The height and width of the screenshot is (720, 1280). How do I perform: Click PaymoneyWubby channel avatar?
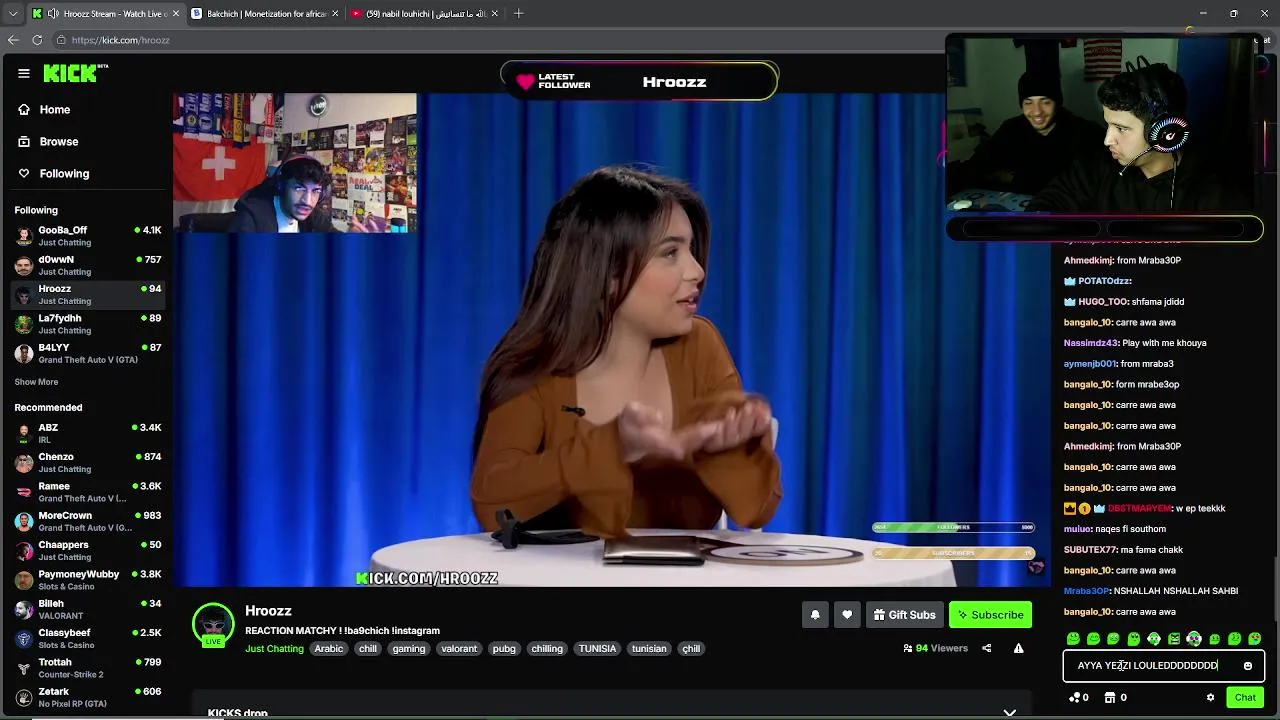tap(24, 580)
